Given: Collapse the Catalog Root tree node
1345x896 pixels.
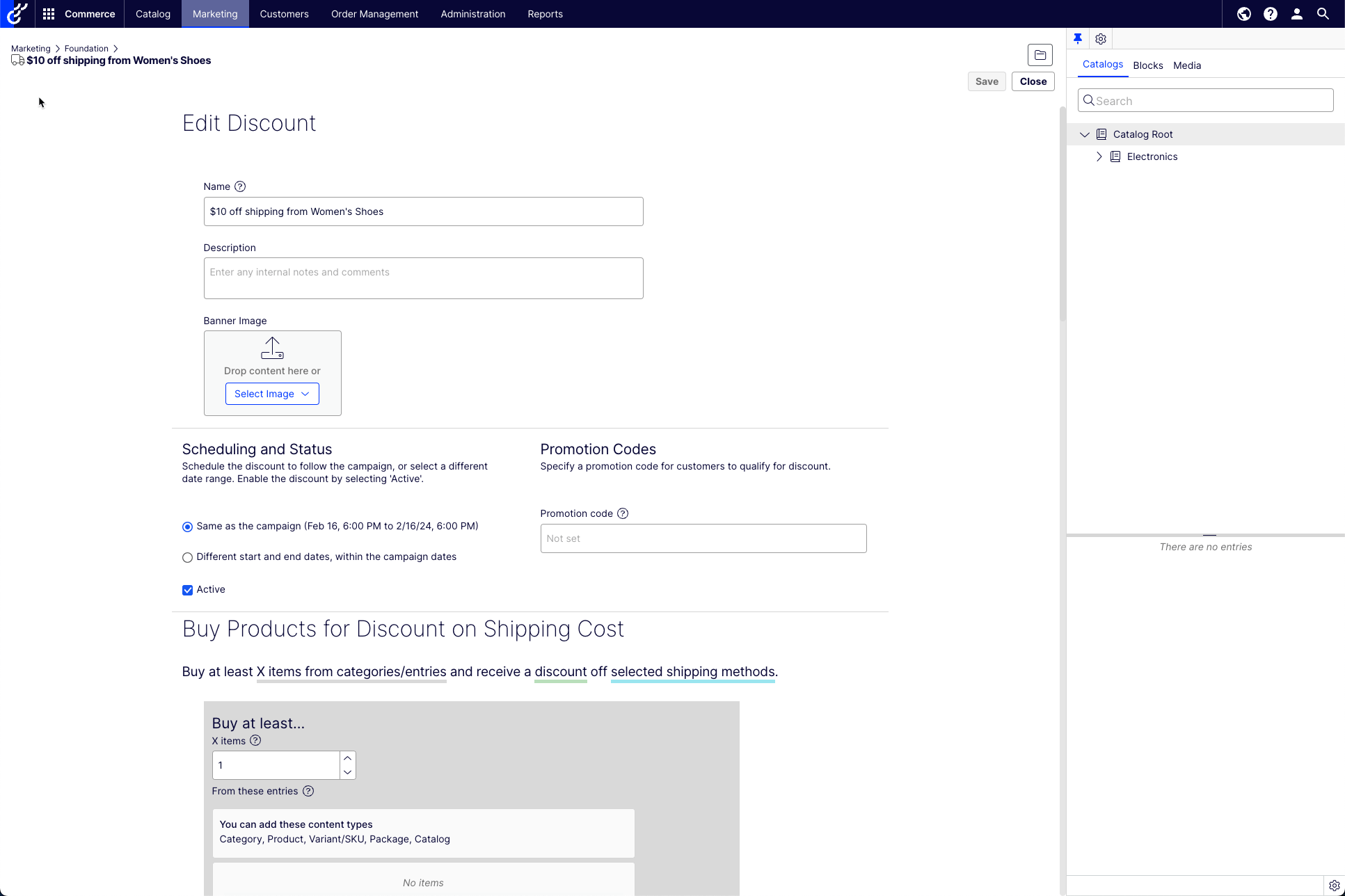Looking at the screenshot, I should 1084,134.
